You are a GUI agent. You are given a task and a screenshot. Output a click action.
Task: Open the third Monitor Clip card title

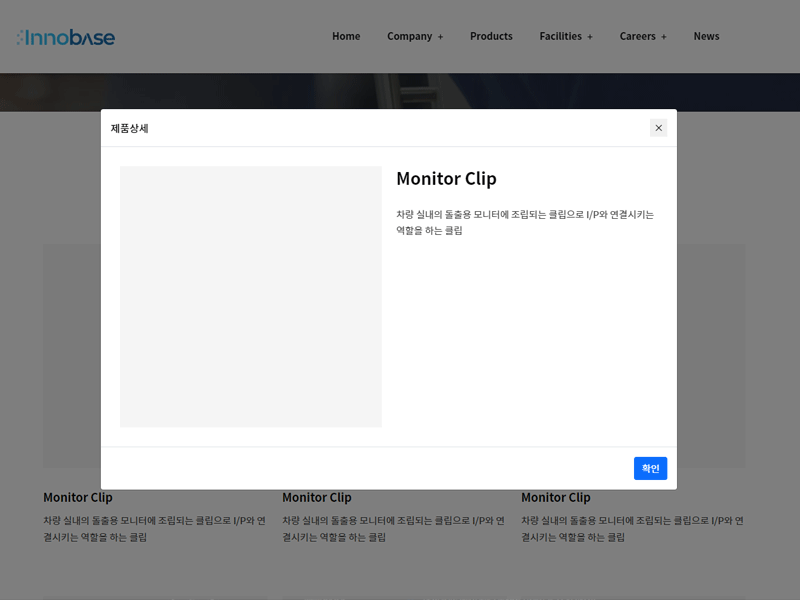(x=556, y=497)
